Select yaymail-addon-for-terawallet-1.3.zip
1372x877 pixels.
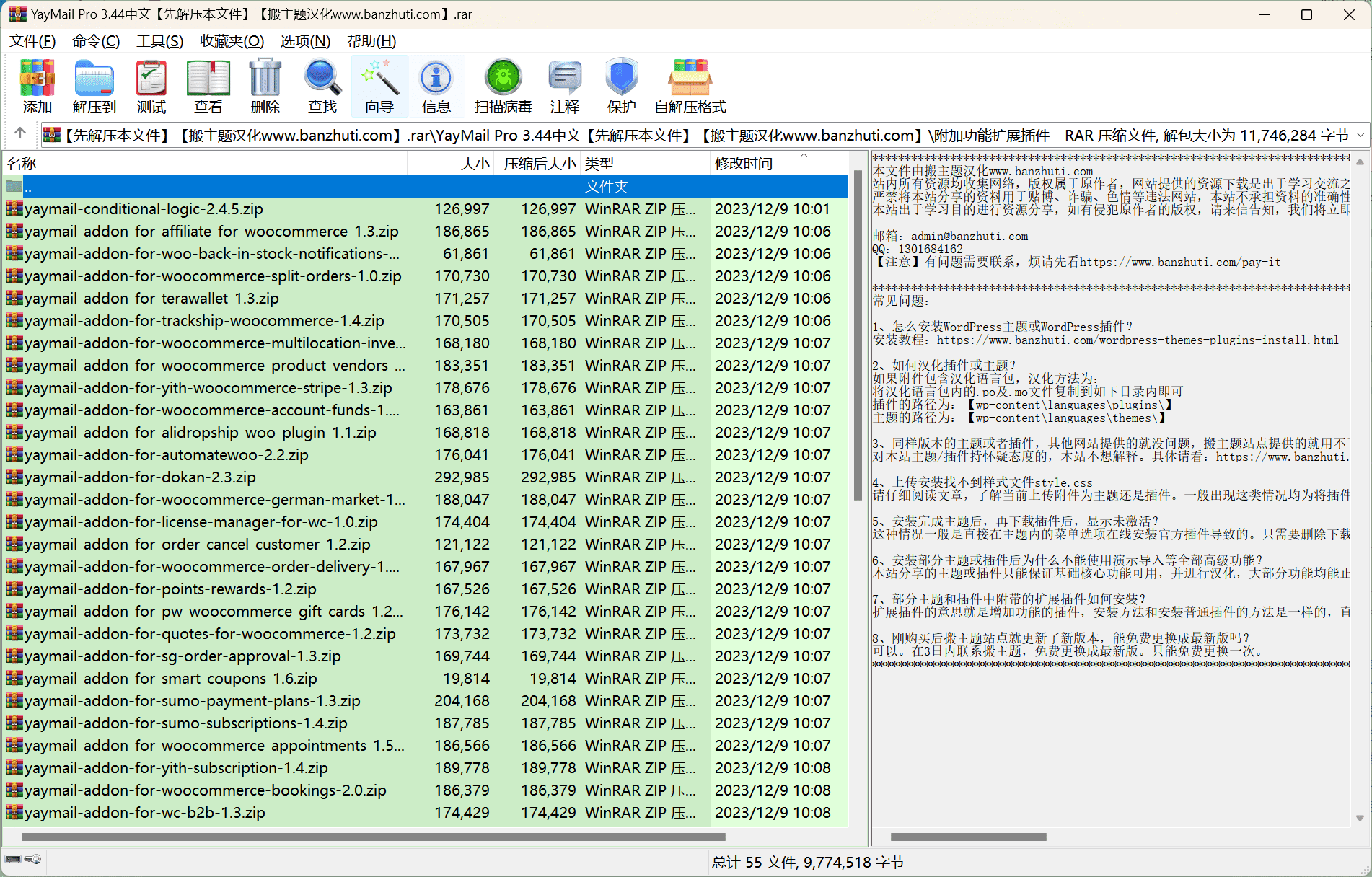tap(426, 299)
